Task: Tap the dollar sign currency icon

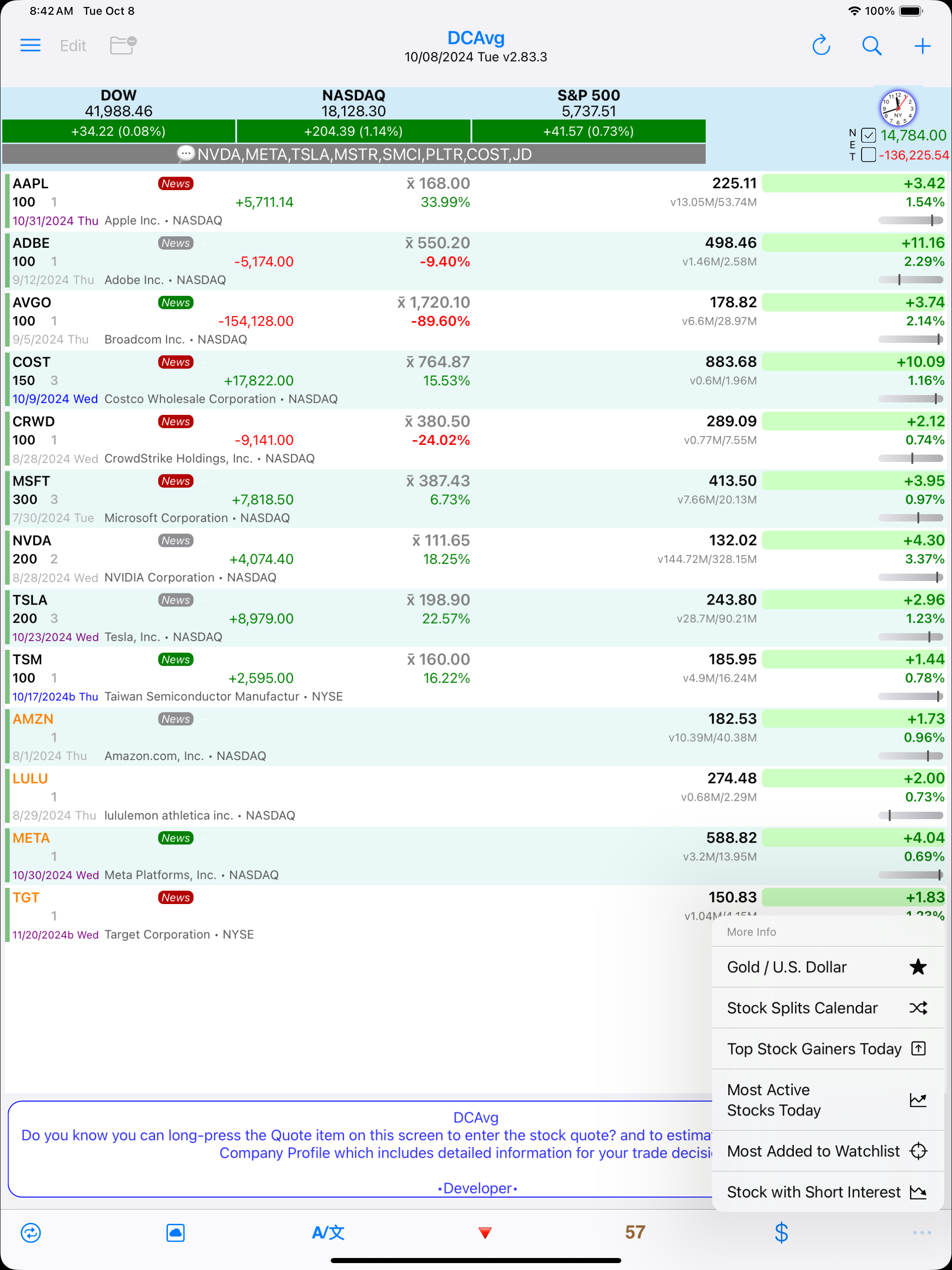Action: (x=781, y=1232)
